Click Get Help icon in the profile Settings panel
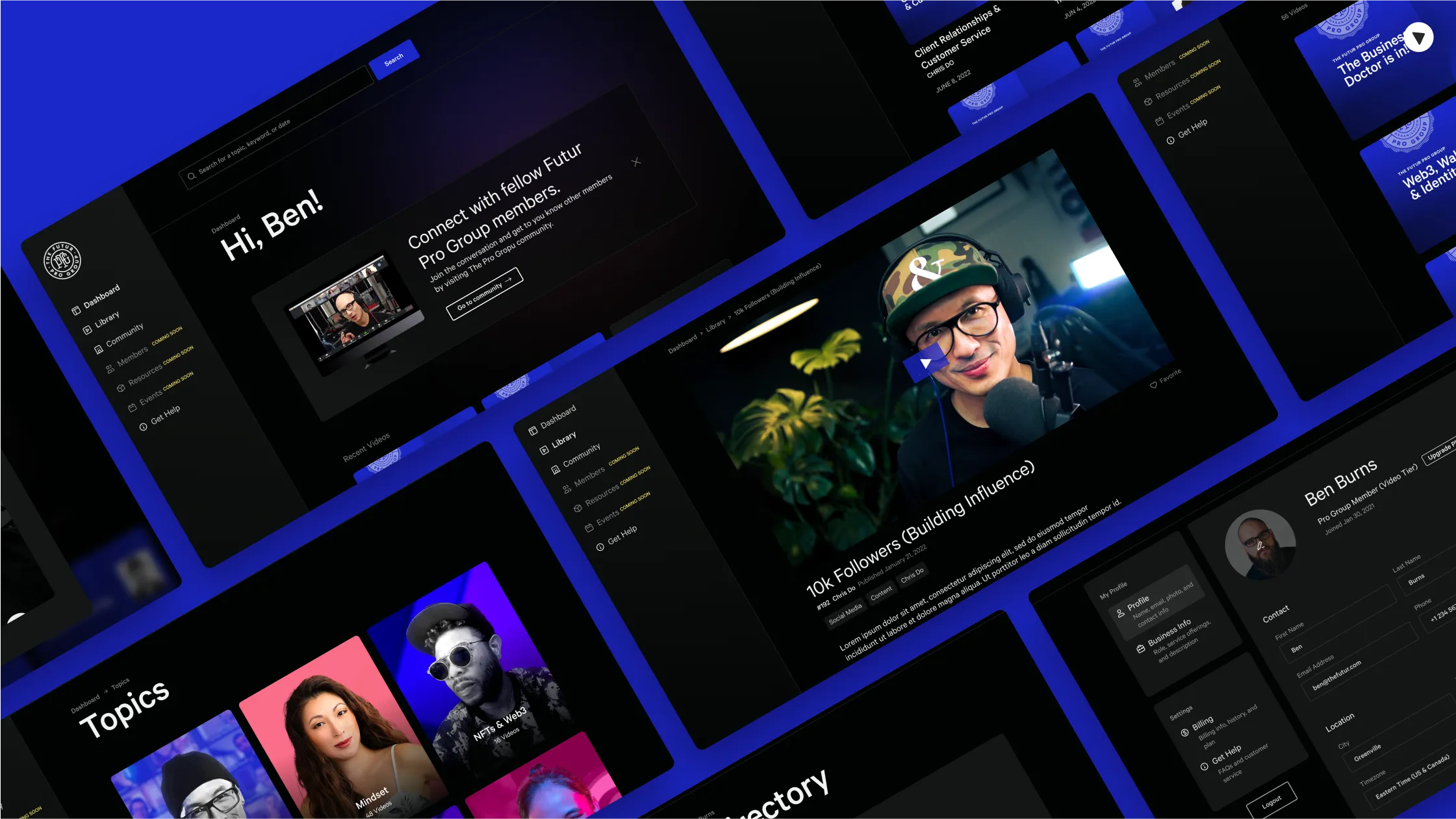Viewport: 1456px width, 819px height. [1204, 766]
